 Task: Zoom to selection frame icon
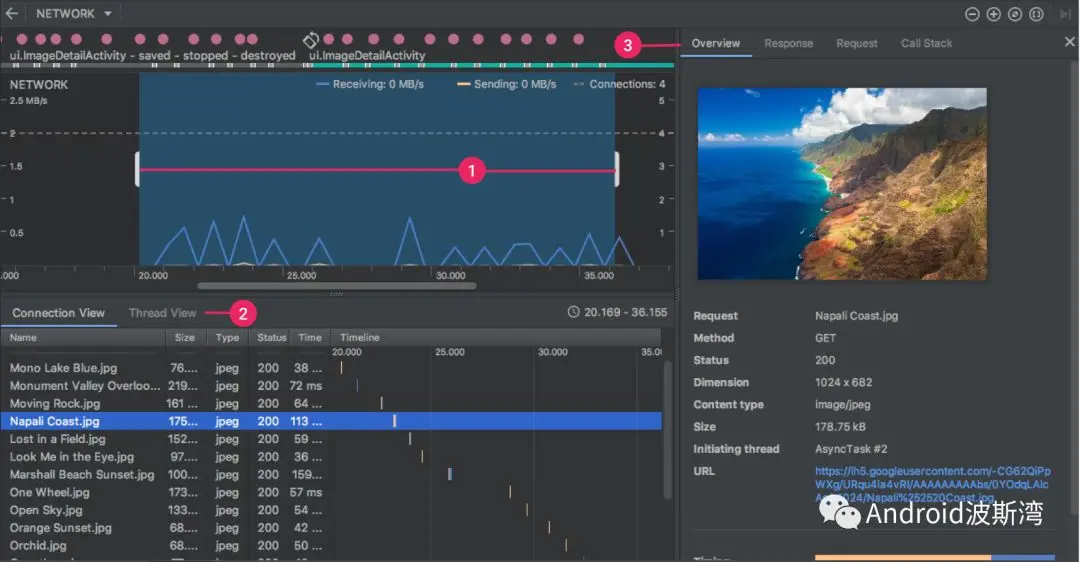[x=1036, y=14]
